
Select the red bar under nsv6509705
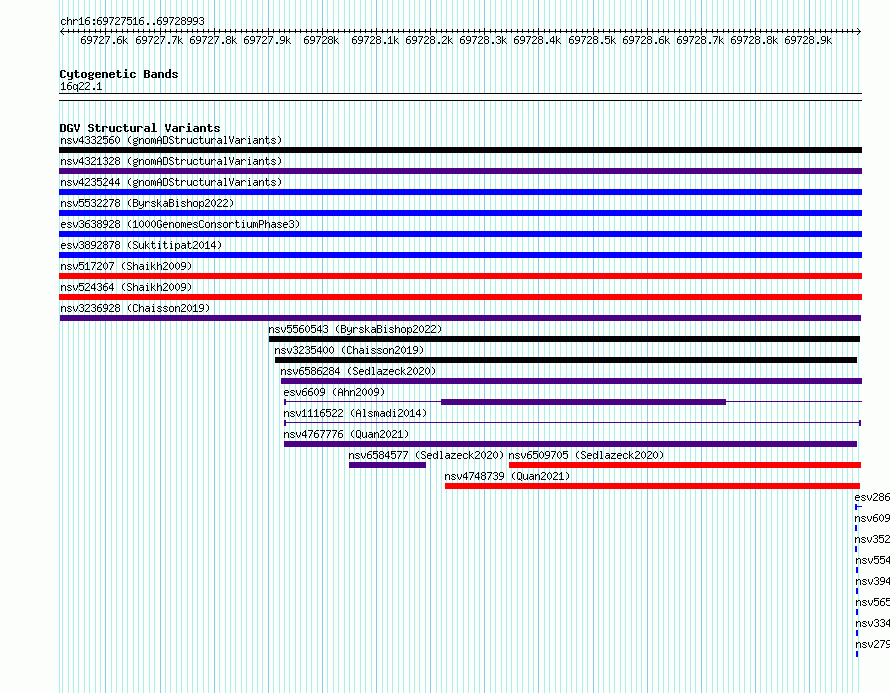[x=685, y=465]
